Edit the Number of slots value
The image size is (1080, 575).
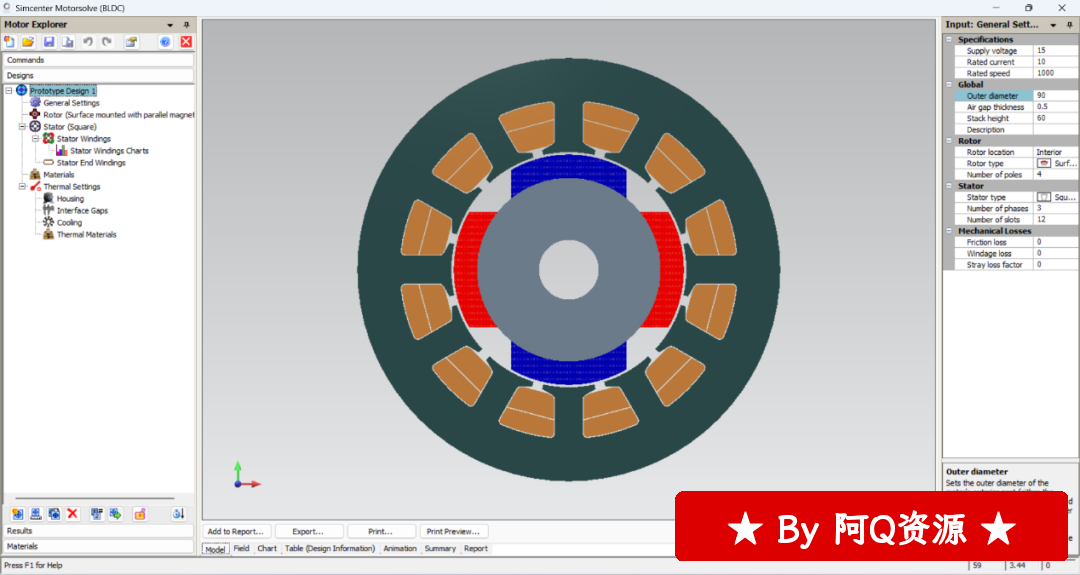tap(1056, 220)
